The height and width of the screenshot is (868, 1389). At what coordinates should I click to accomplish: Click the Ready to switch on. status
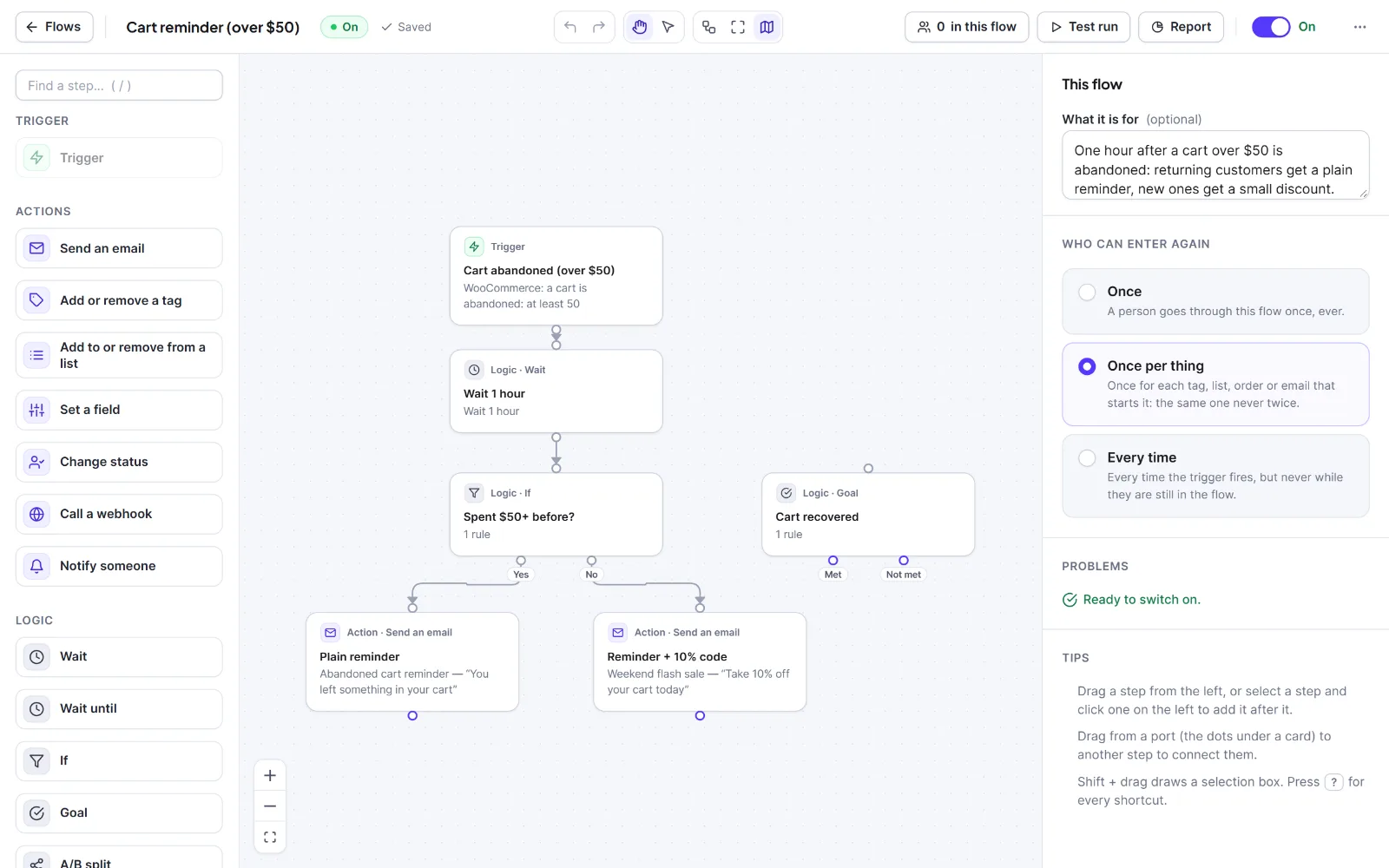click(x=1131, y=600)
